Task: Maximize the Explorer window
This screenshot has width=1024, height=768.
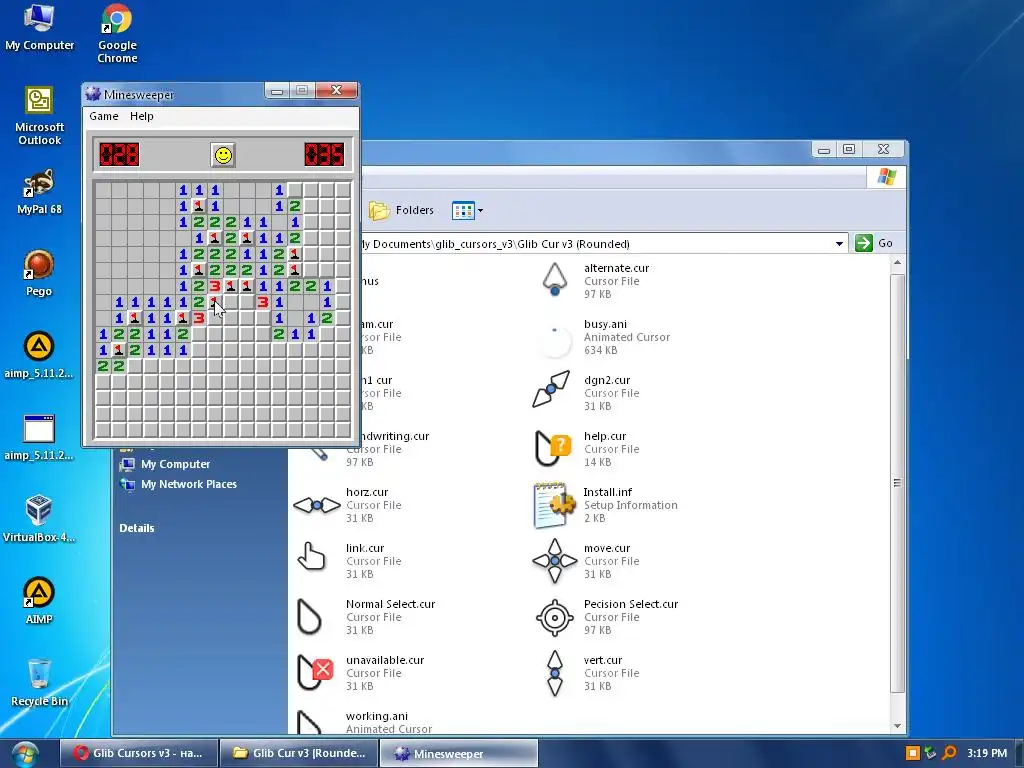Action: (x=849, y=150)
